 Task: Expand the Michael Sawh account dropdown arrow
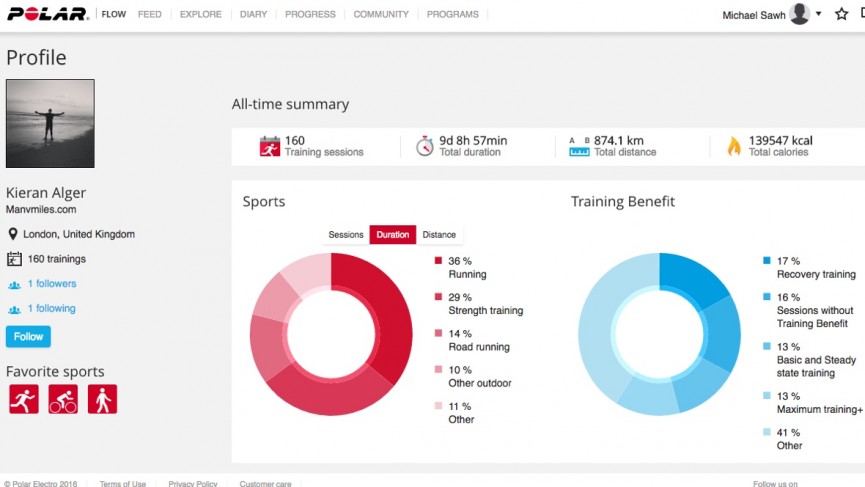[x=819, y=14]
